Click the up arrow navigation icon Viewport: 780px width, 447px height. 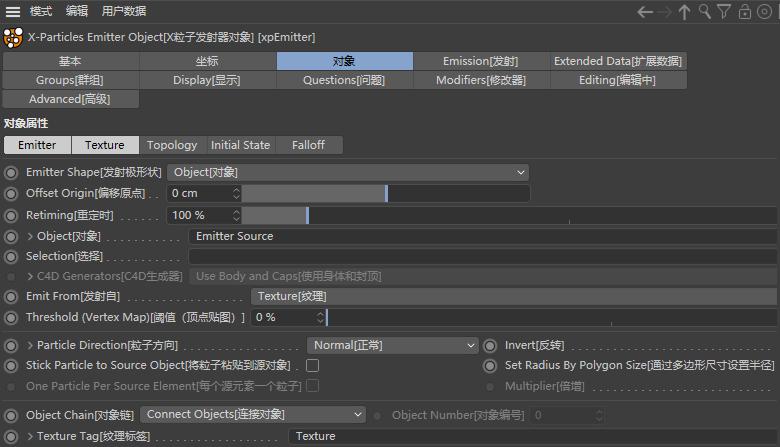coord(684,12)
